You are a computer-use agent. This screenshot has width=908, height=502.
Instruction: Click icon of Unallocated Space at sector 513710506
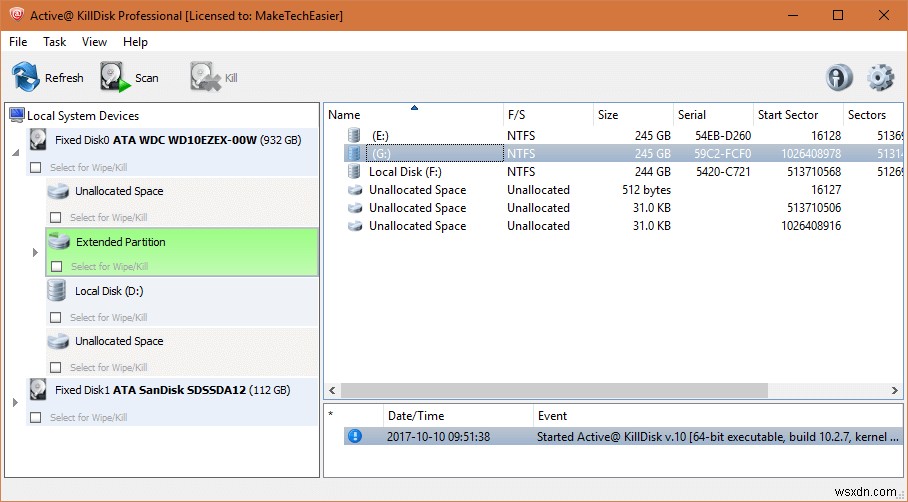click(355, 208)
